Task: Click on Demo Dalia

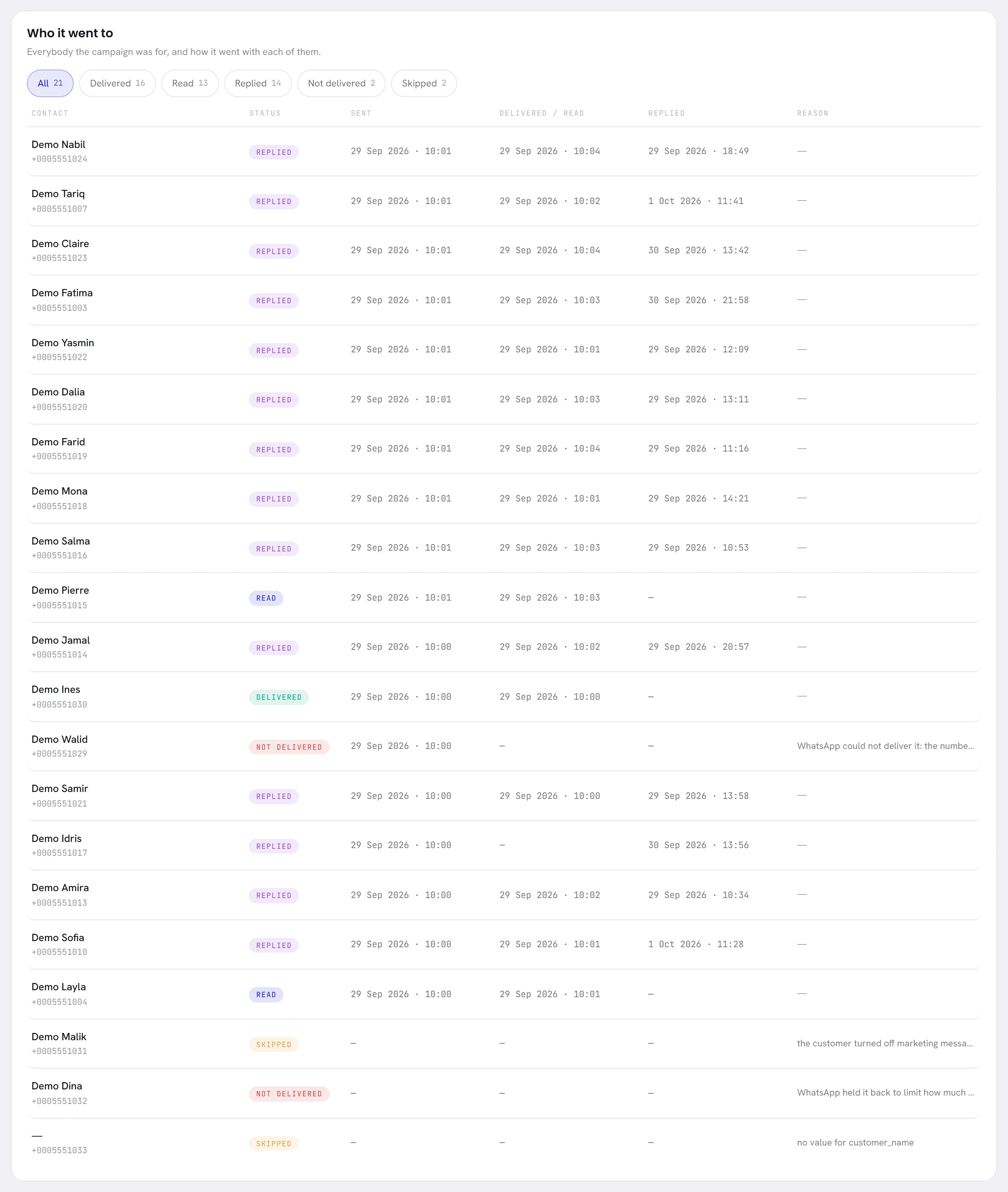Action: pyautogui.click(x=58, y=392)
